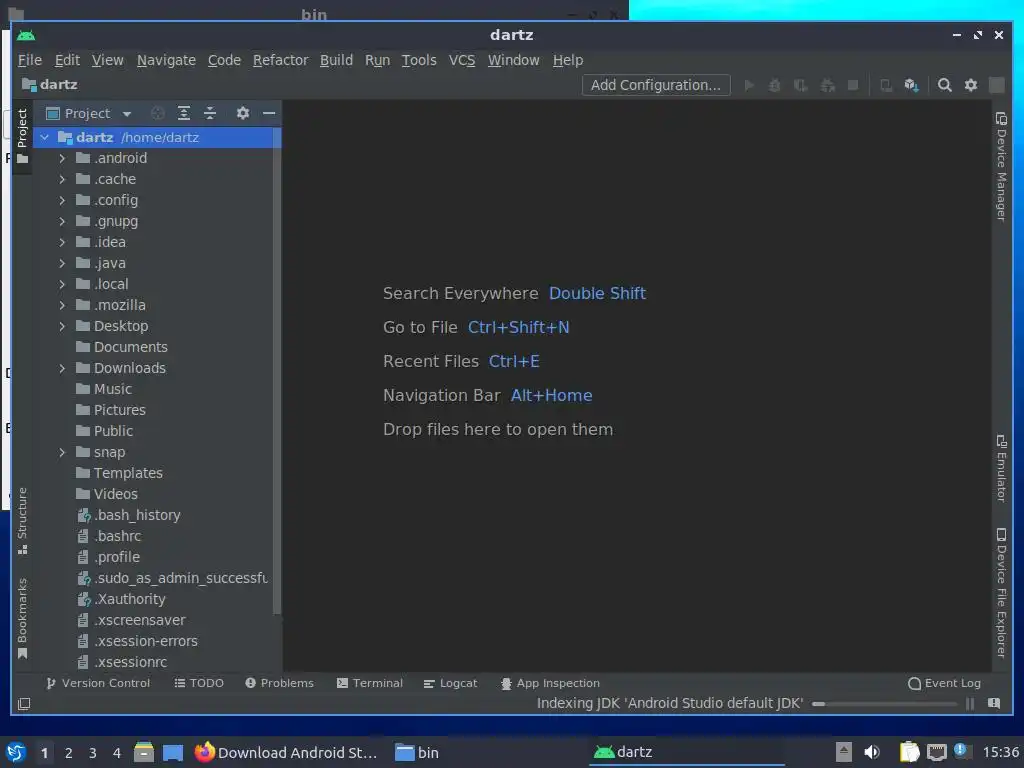This screenshot has width=1024, height=768.
Task: Open the Problems tool window
Action: 280,683
